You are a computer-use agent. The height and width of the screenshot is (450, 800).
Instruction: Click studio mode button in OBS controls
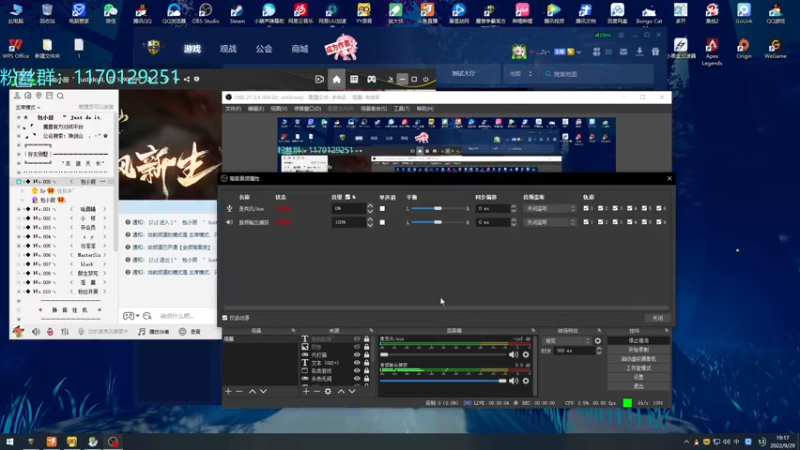pyautogui.click(x=638, y=368)
